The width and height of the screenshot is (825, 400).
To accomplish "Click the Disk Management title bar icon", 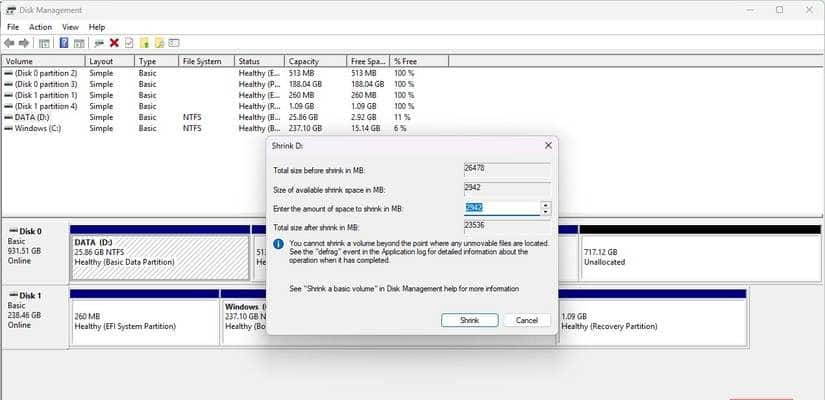I will (x=11, y=10).
